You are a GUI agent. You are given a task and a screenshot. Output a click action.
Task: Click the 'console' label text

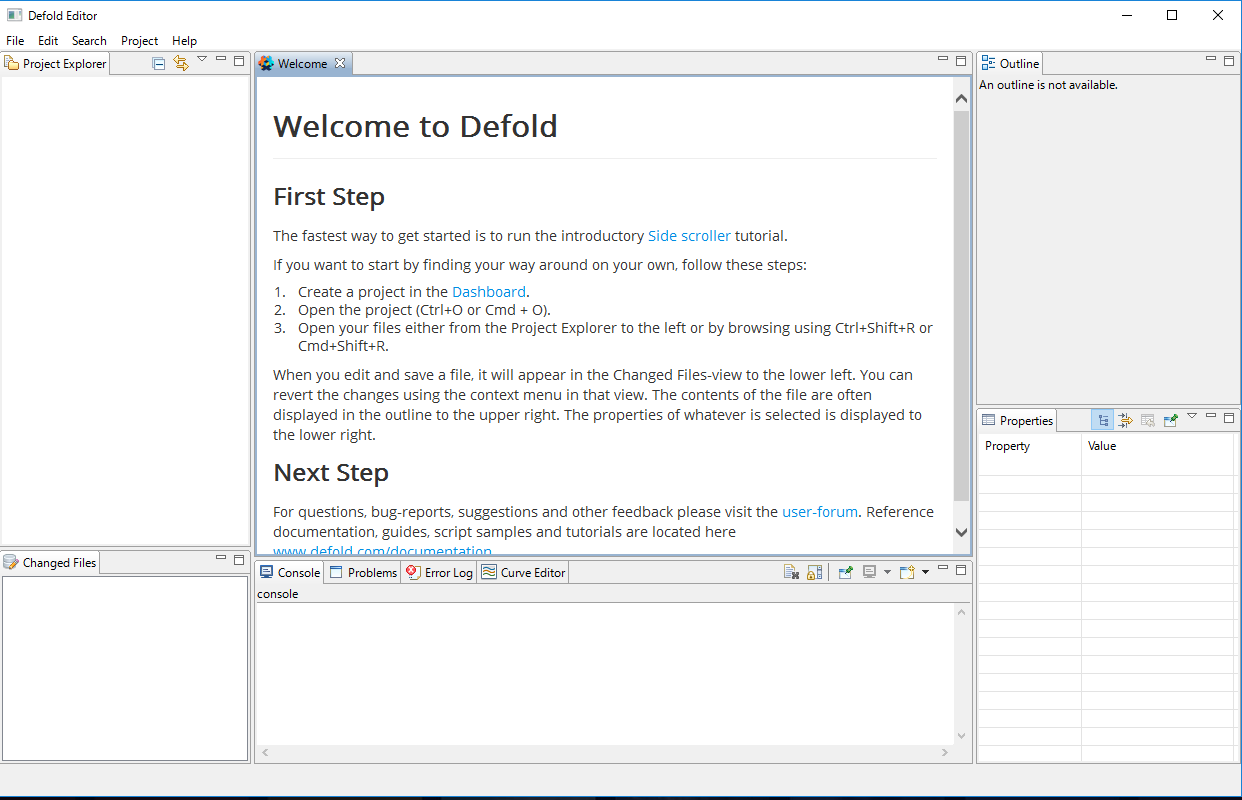(x=278, y=594)
